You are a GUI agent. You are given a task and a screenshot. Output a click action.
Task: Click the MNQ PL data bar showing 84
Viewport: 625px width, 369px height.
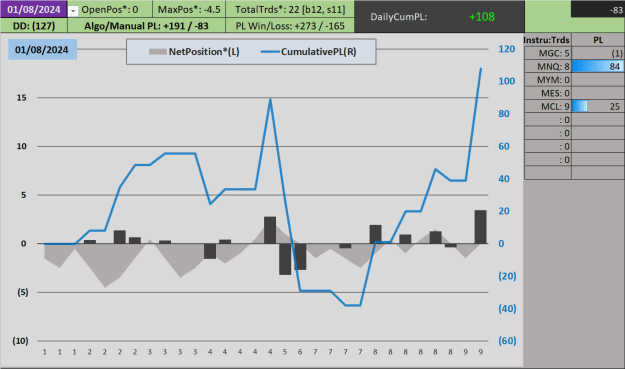coord(598,66)
